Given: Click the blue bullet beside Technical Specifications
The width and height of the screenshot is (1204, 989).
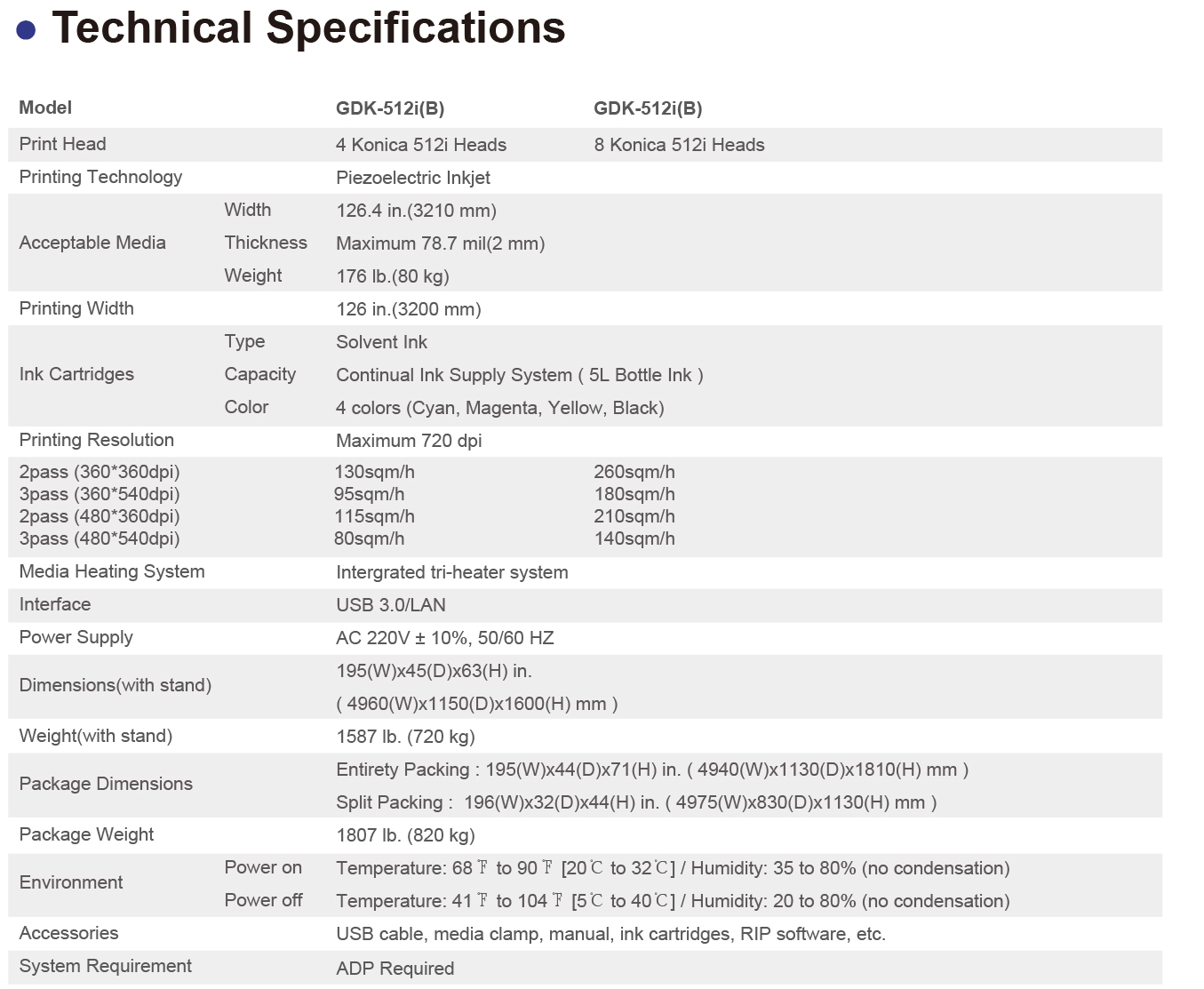Looking at the screenshot, I should (26, 30).
